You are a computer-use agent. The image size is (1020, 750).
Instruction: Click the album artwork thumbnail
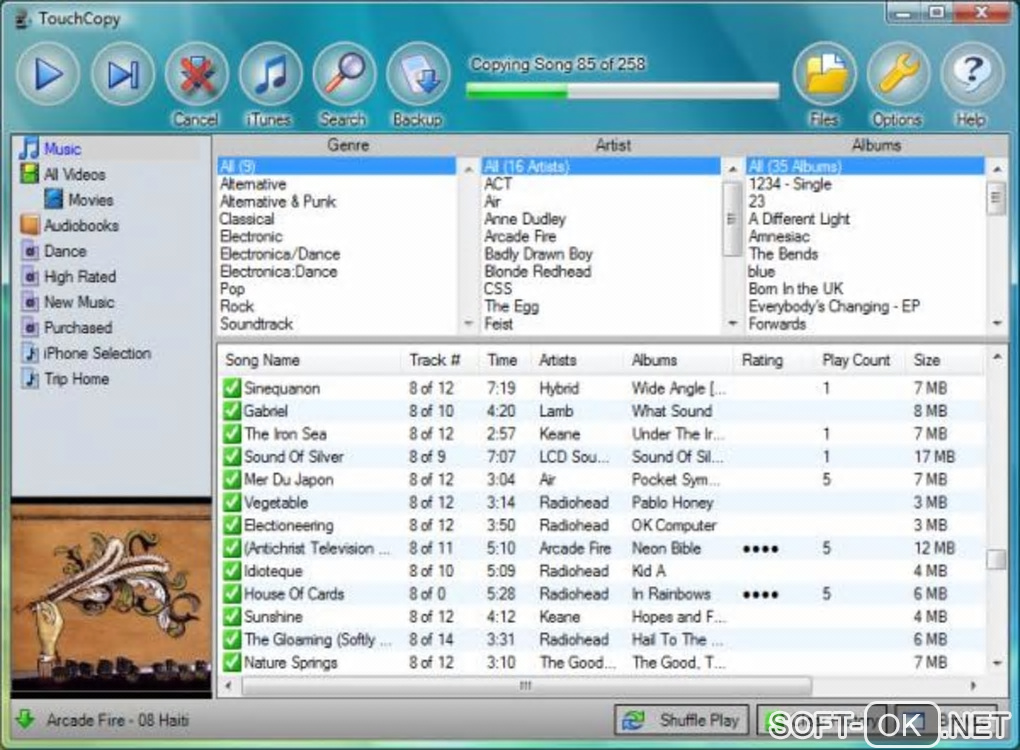111,598
